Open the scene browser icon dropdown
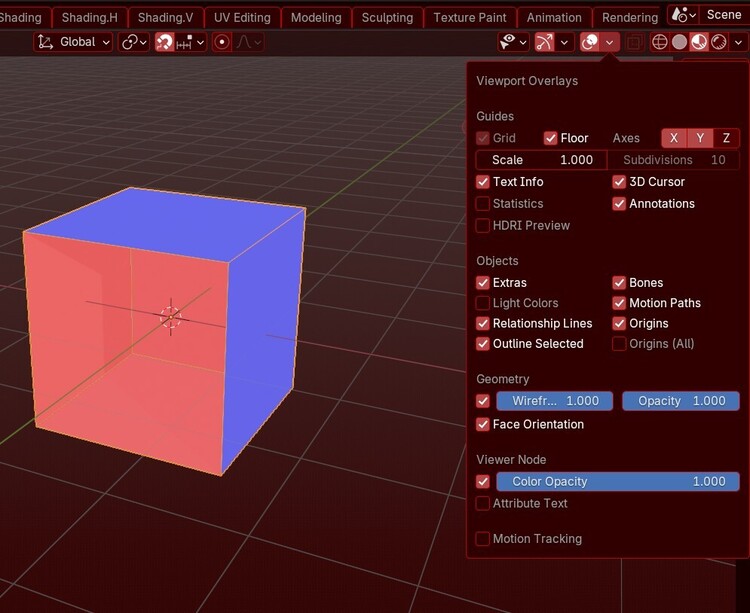The height and width of the screenshot is (613, 750). click(684, 15)
